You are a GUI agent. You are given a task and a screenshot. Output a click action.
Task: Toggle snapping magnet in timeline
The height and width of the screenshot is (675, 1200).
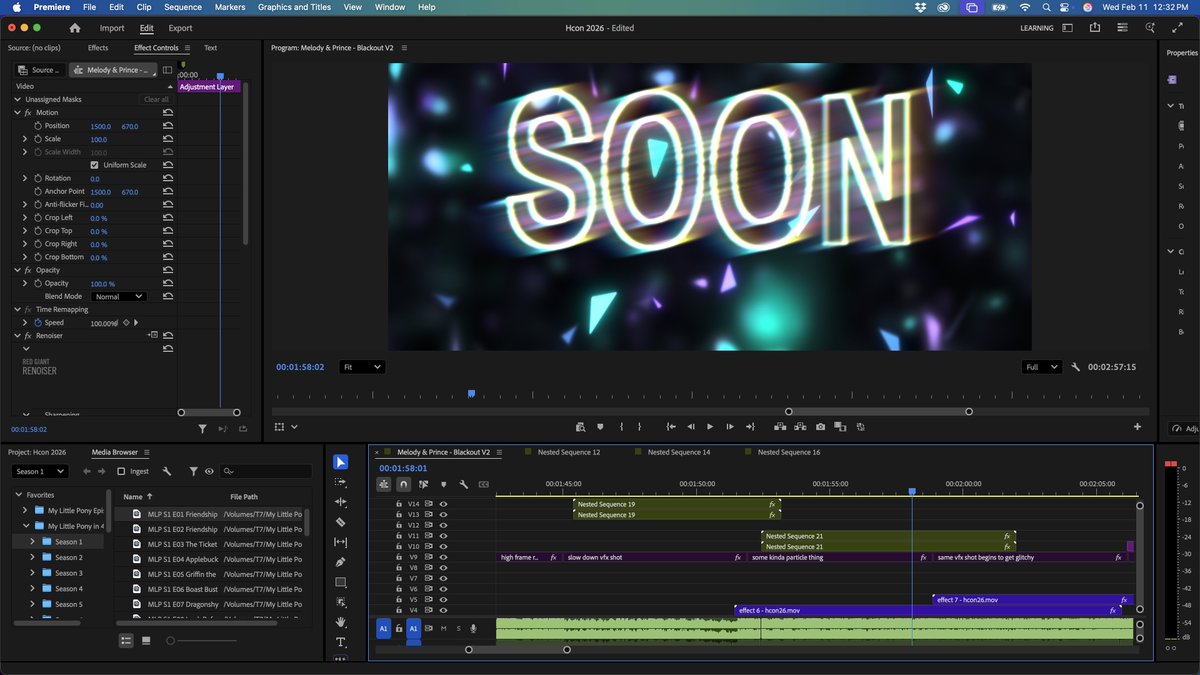pyautogui.click(x=403, y=484)
